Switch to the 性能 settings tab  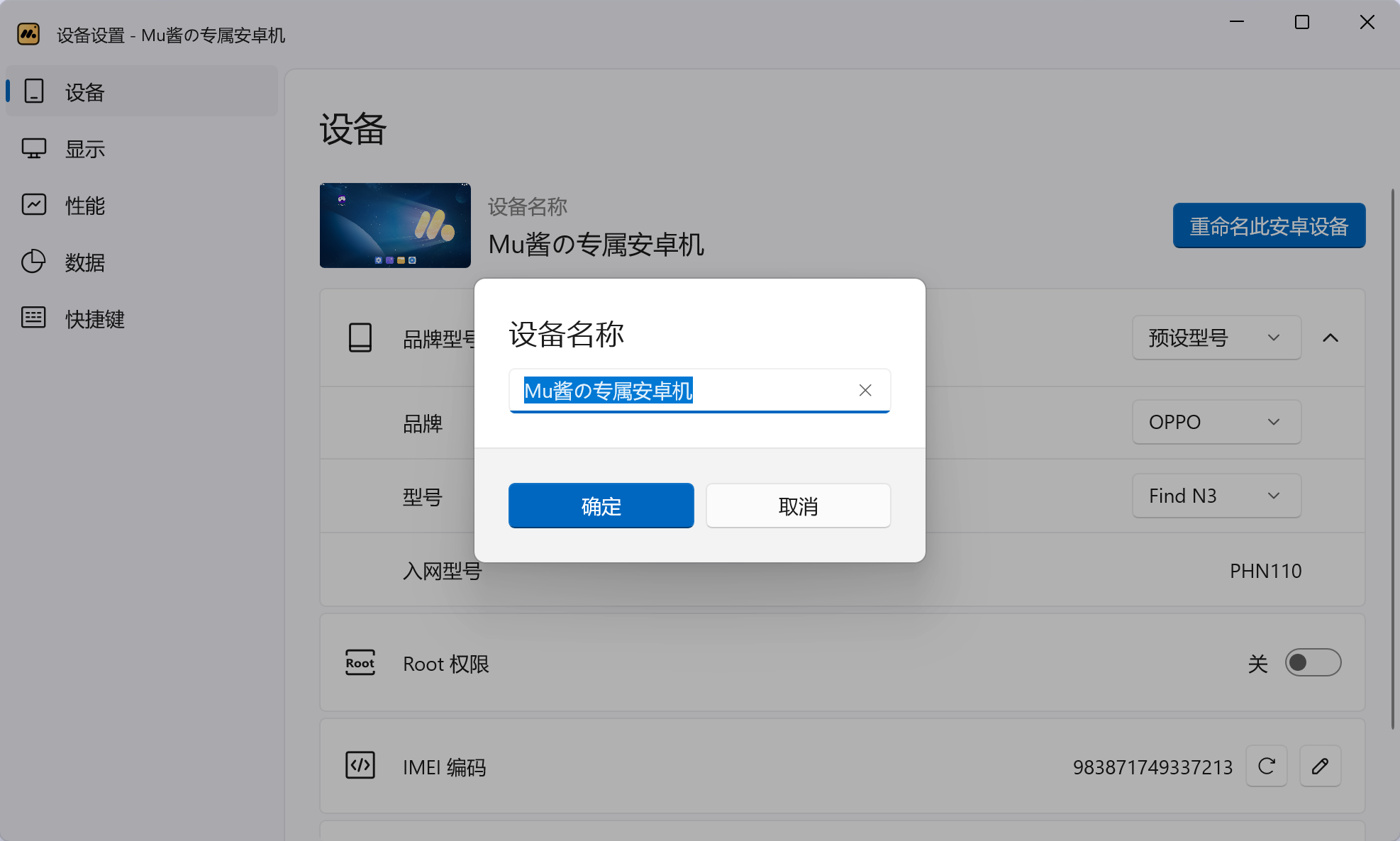coord(85,206)
